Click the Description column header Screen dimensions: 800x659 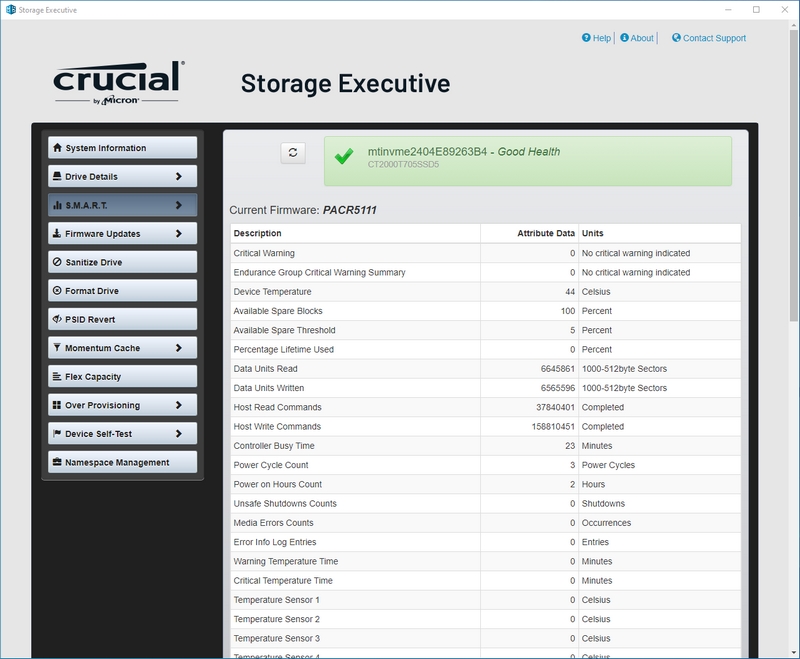click(x=257, y=233)
